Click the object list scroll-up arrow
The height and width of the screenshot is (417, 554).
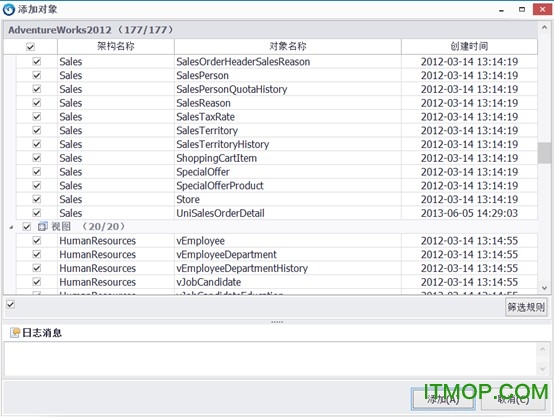pyautogui.click(x=544, y=27)
